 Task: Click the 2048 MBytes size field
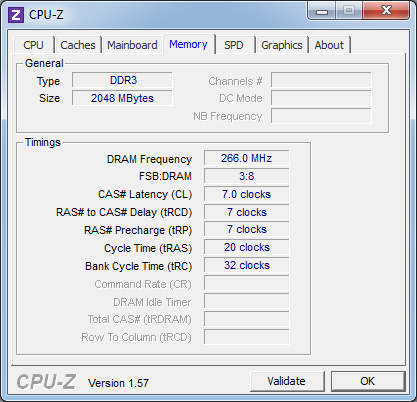click(122, 98)
